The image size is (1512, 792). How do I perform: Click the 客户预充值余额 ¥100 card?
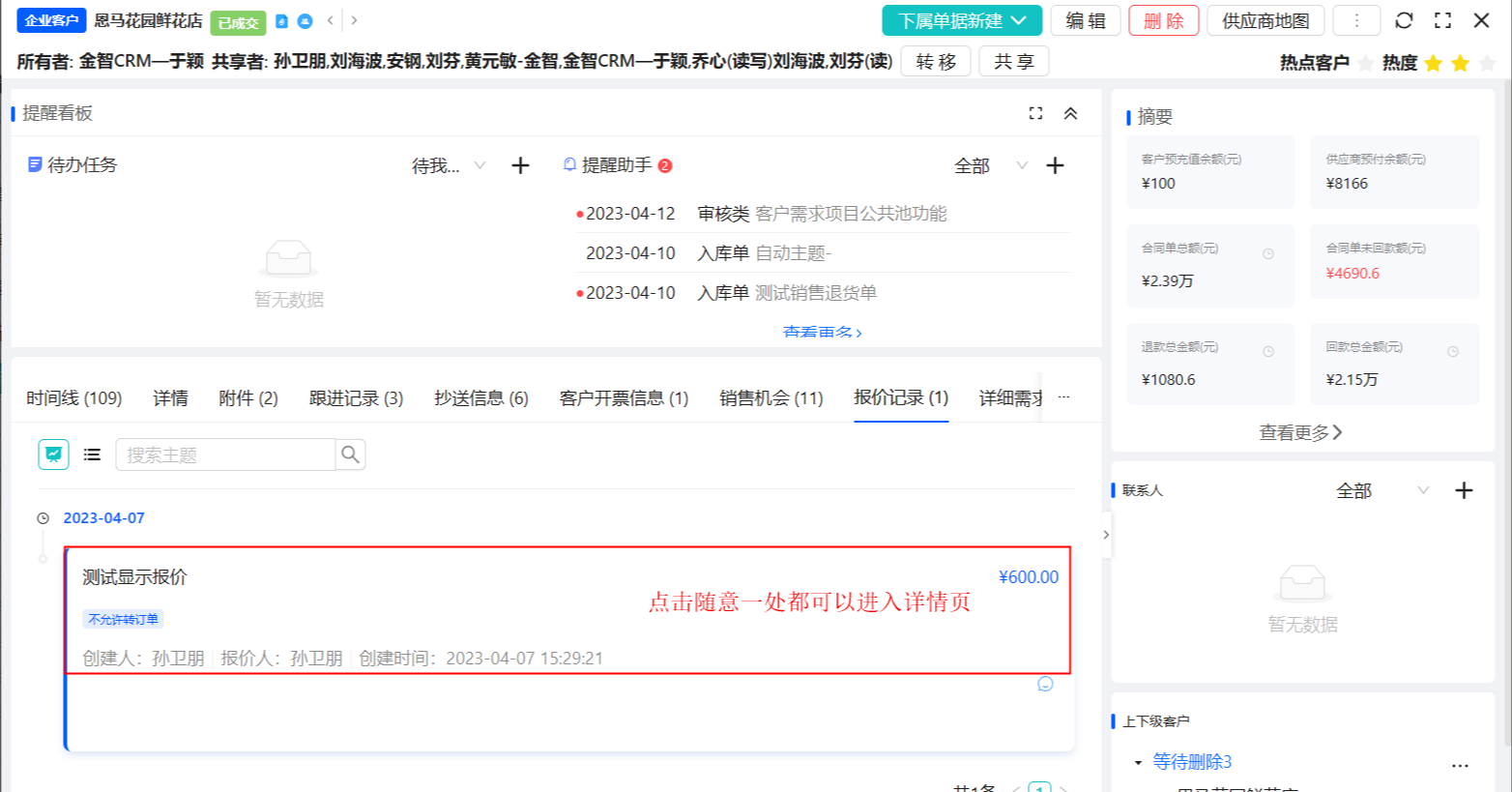coord(1210,172)
